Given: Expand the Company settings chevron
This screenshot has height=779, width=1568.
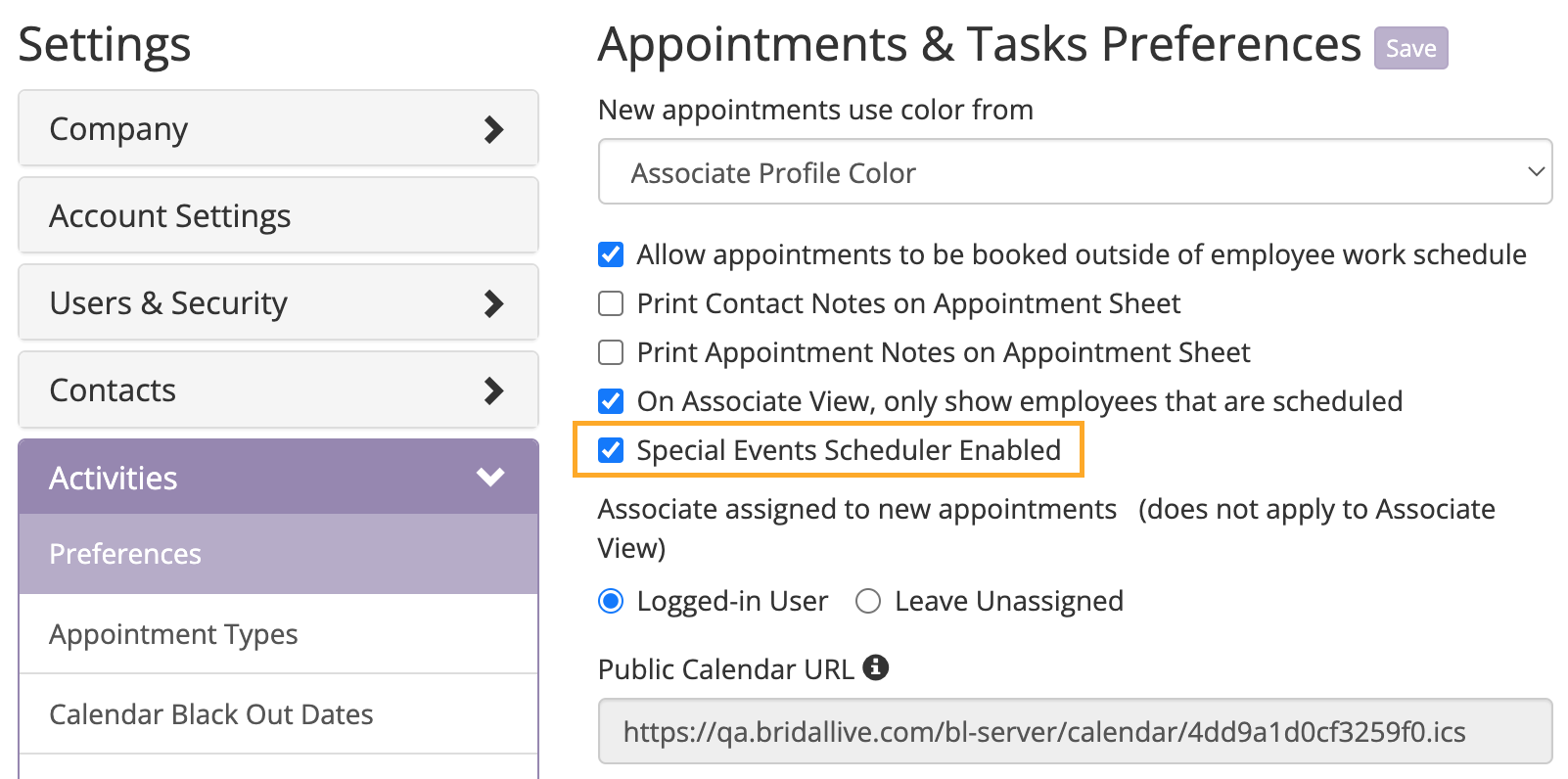Looking at the screenshot, I should 494,129.
